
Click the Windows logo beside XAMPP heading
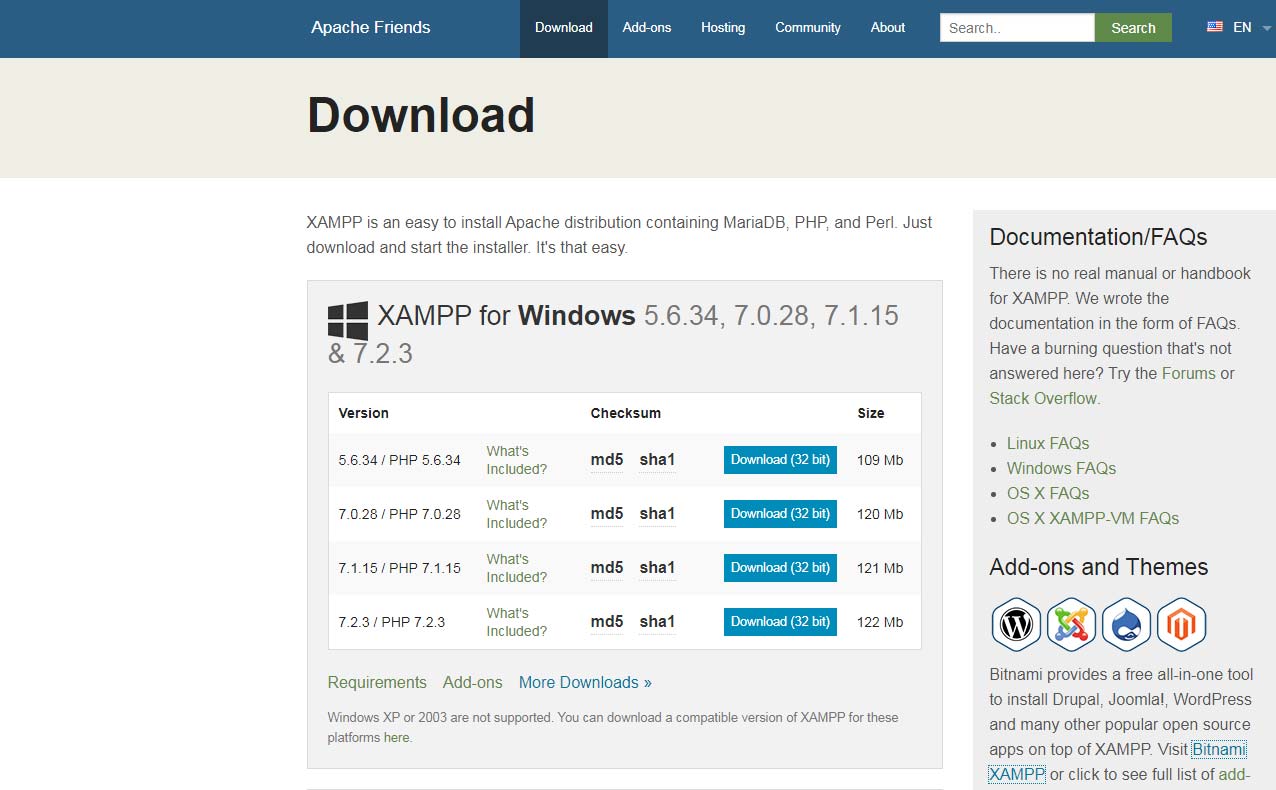[x=348, y=321]
